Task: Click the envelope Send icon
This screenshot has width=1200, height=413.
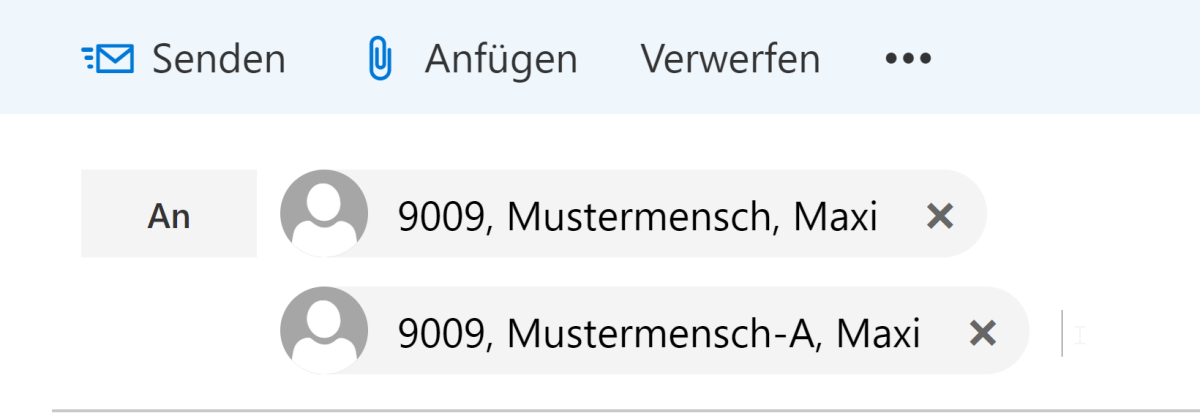Action: pyautogui.click(x=108, y=59)
